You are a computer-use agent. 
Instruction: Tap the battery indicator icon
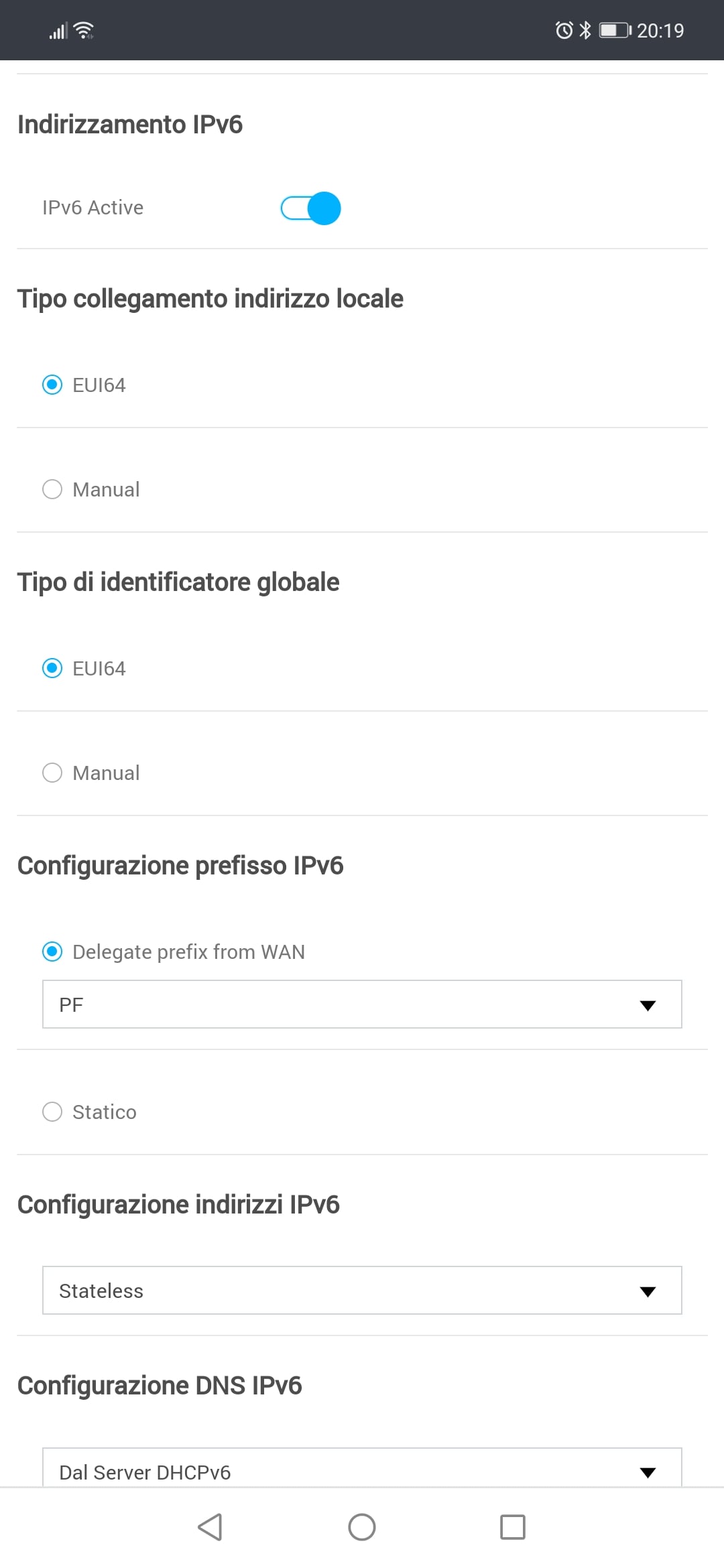tap(614, 30)
